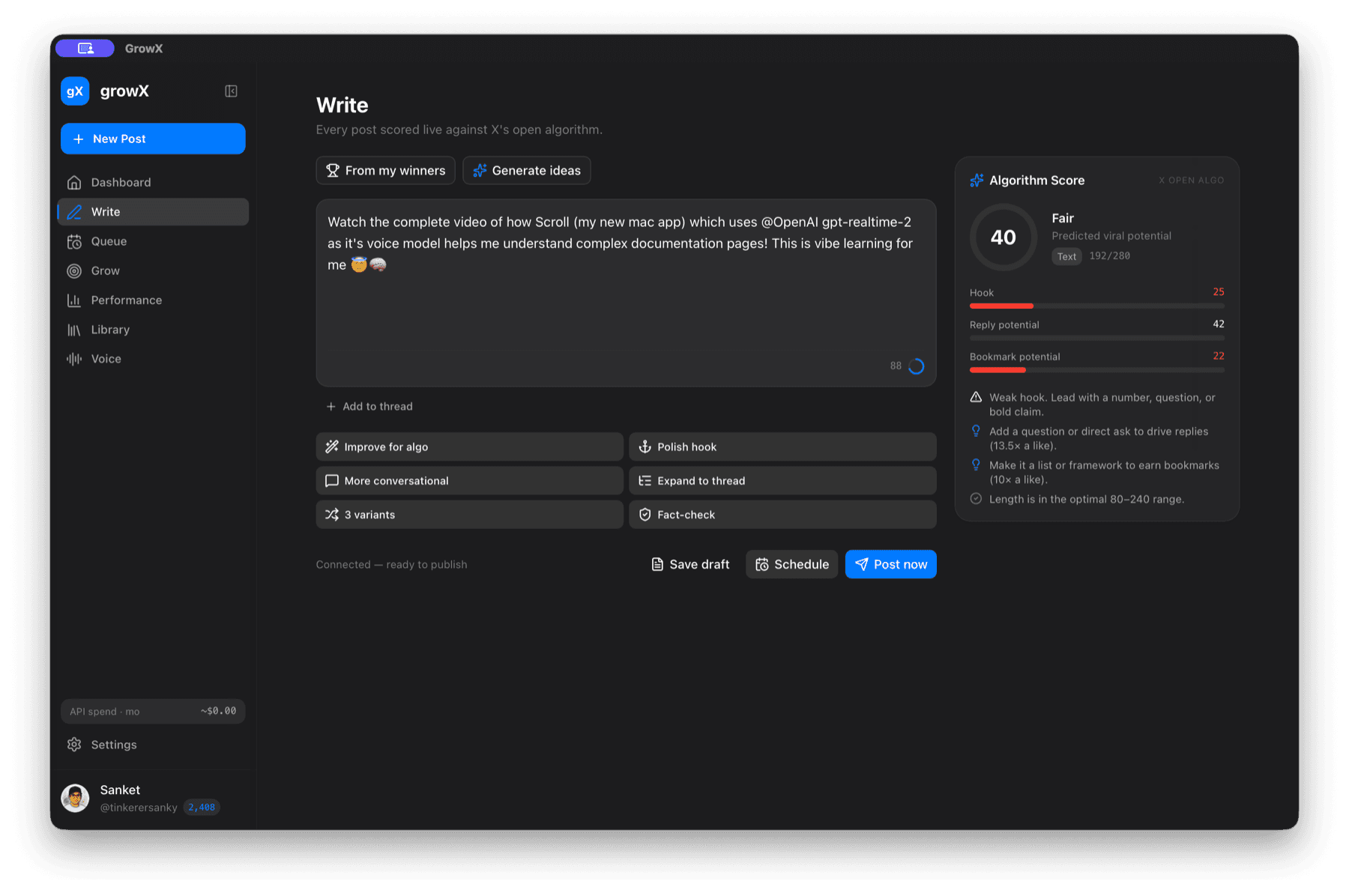Click the Performance bar chart icon
Screen dimensions: 1349x896
tap(74, 300)
